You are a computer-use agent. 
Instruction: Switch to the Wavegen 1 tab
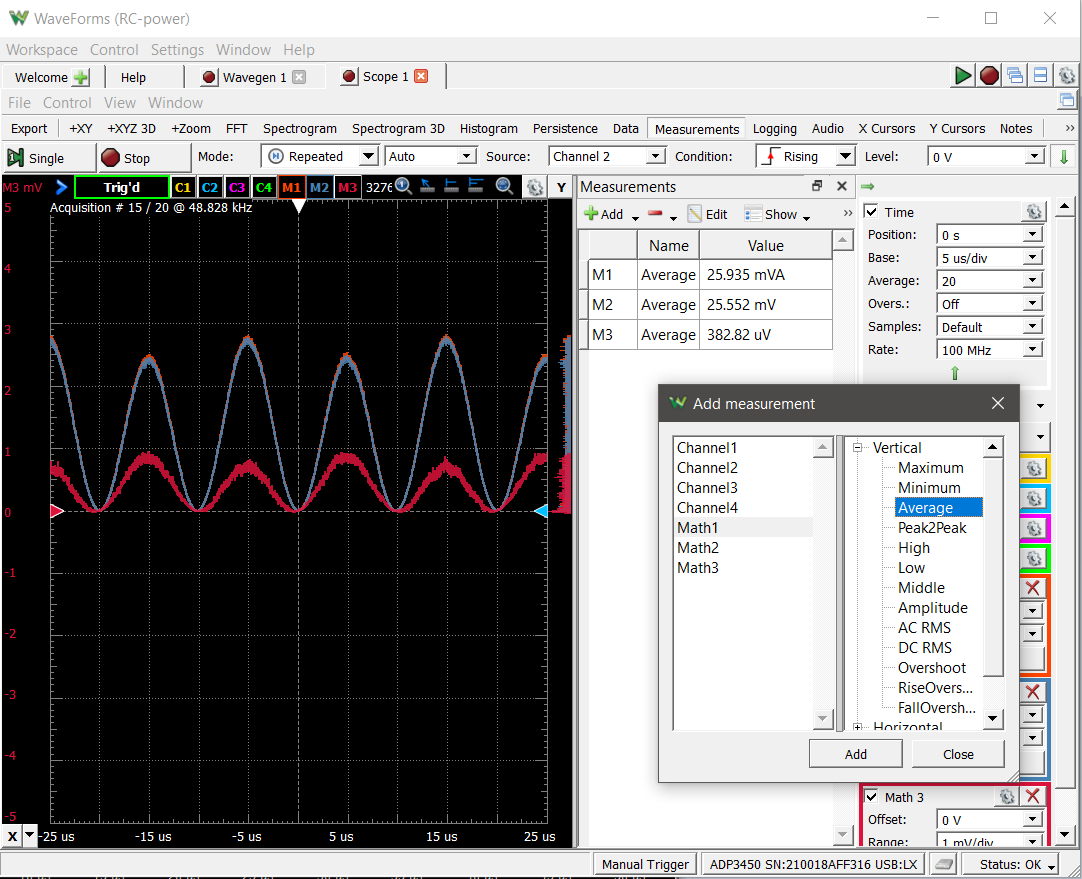(253, 77)
